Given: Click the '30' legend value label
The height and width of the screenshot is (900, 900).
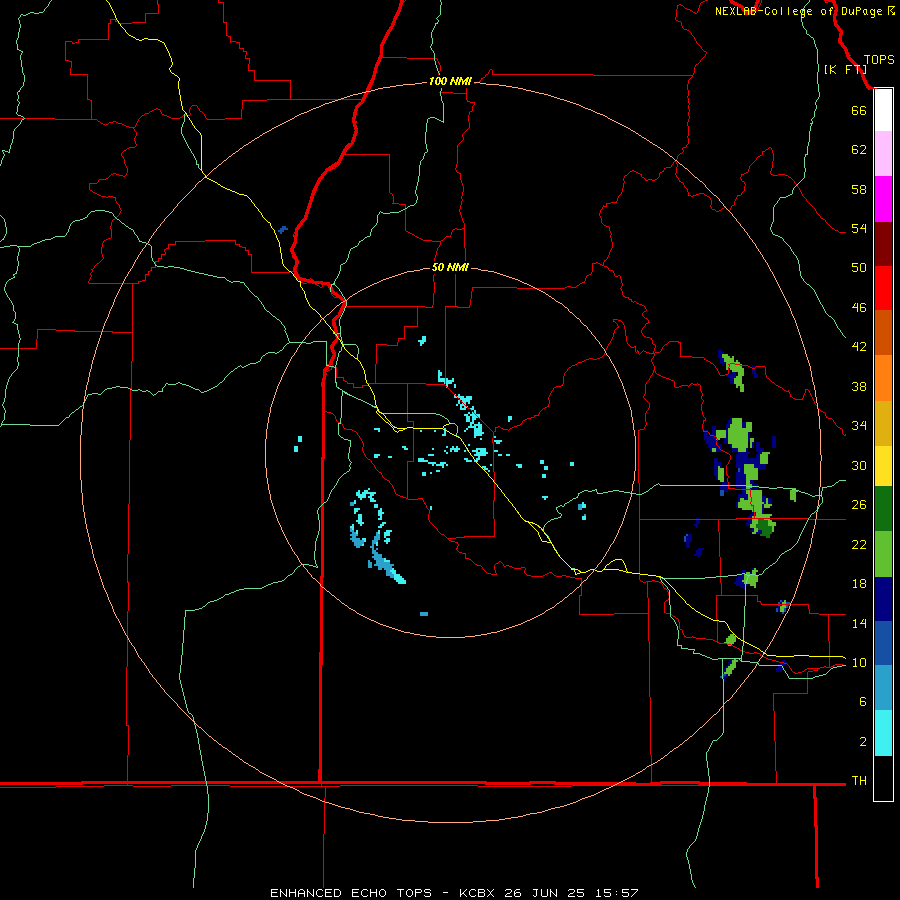Looking at the screenshot, I should pyautogui.click(x=859, y=465).
